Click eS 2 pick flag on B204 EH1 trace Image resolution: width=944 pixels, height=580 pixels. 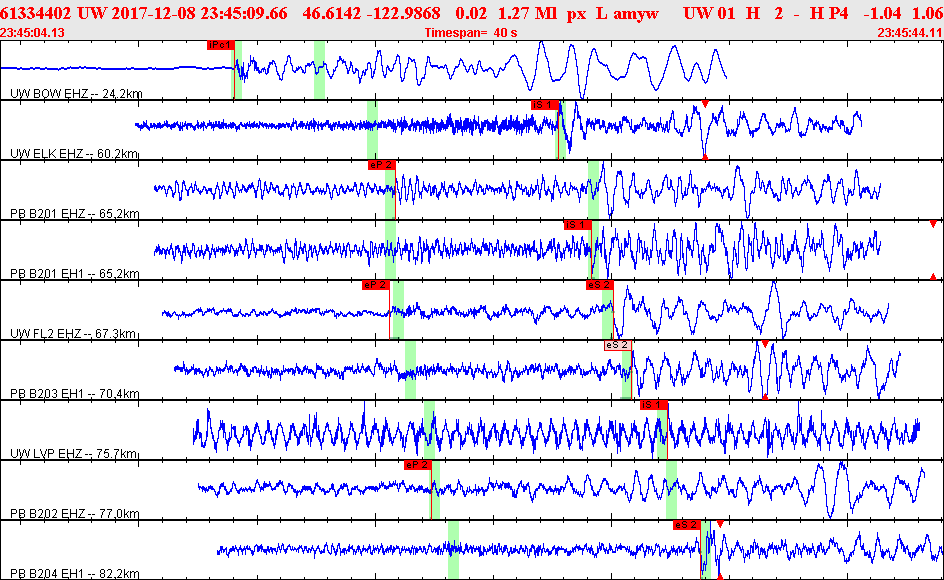(687, 525)
